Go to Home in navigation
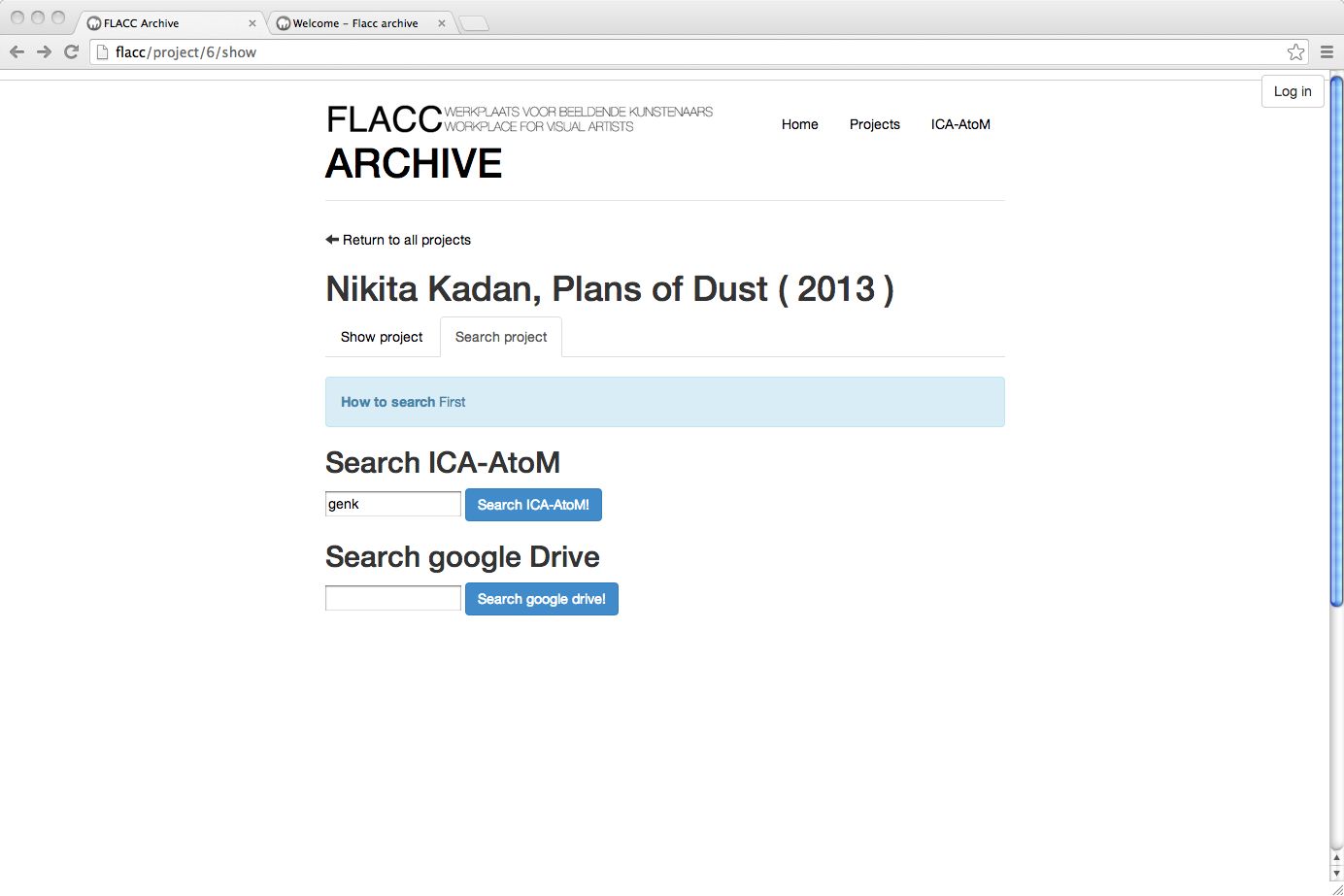This screenshot has width=1344, height=896. [800, 124]
